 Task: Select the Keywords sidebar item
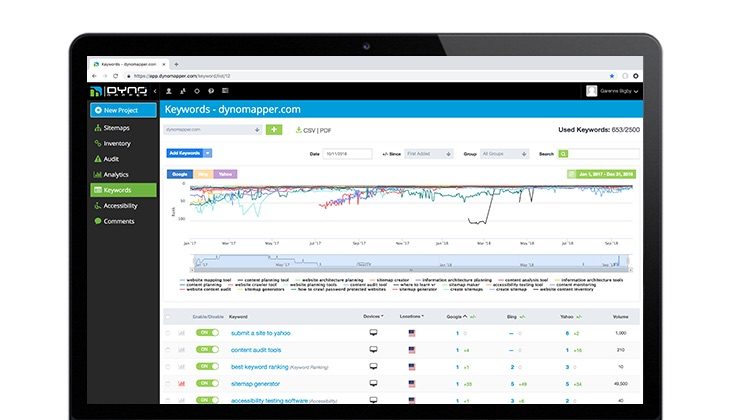pos(123,190)
